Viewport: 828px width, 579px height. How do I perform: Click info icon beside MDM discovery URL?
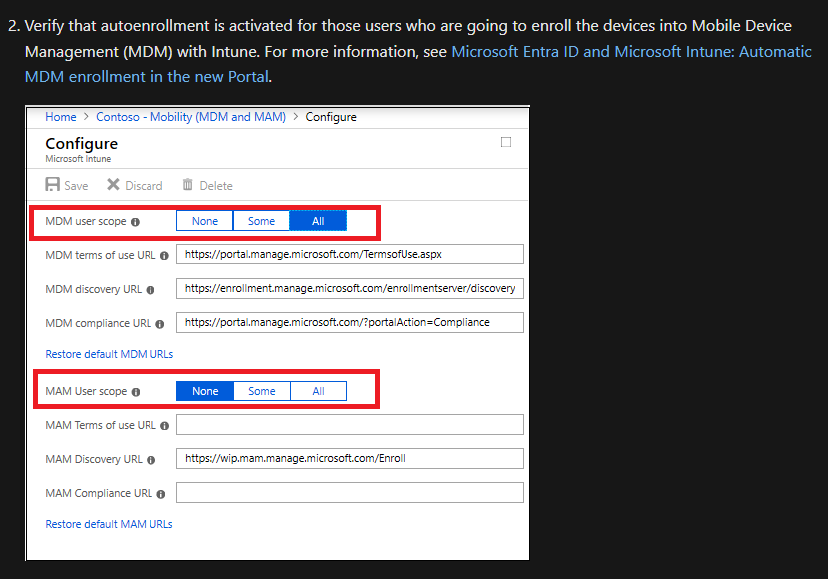150,290
